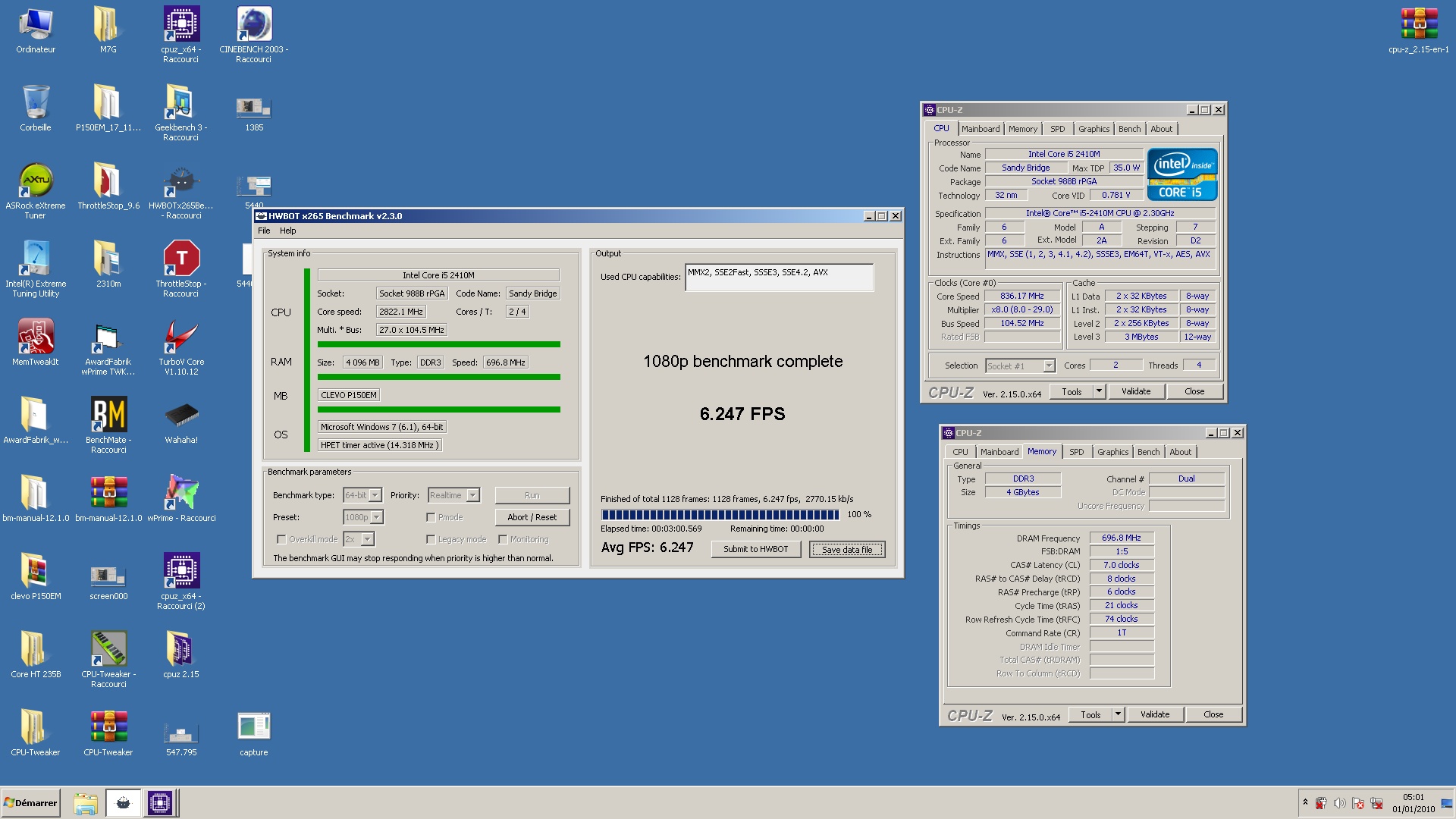Toggle the Overkill mode checkbox

tap(281, 539)
